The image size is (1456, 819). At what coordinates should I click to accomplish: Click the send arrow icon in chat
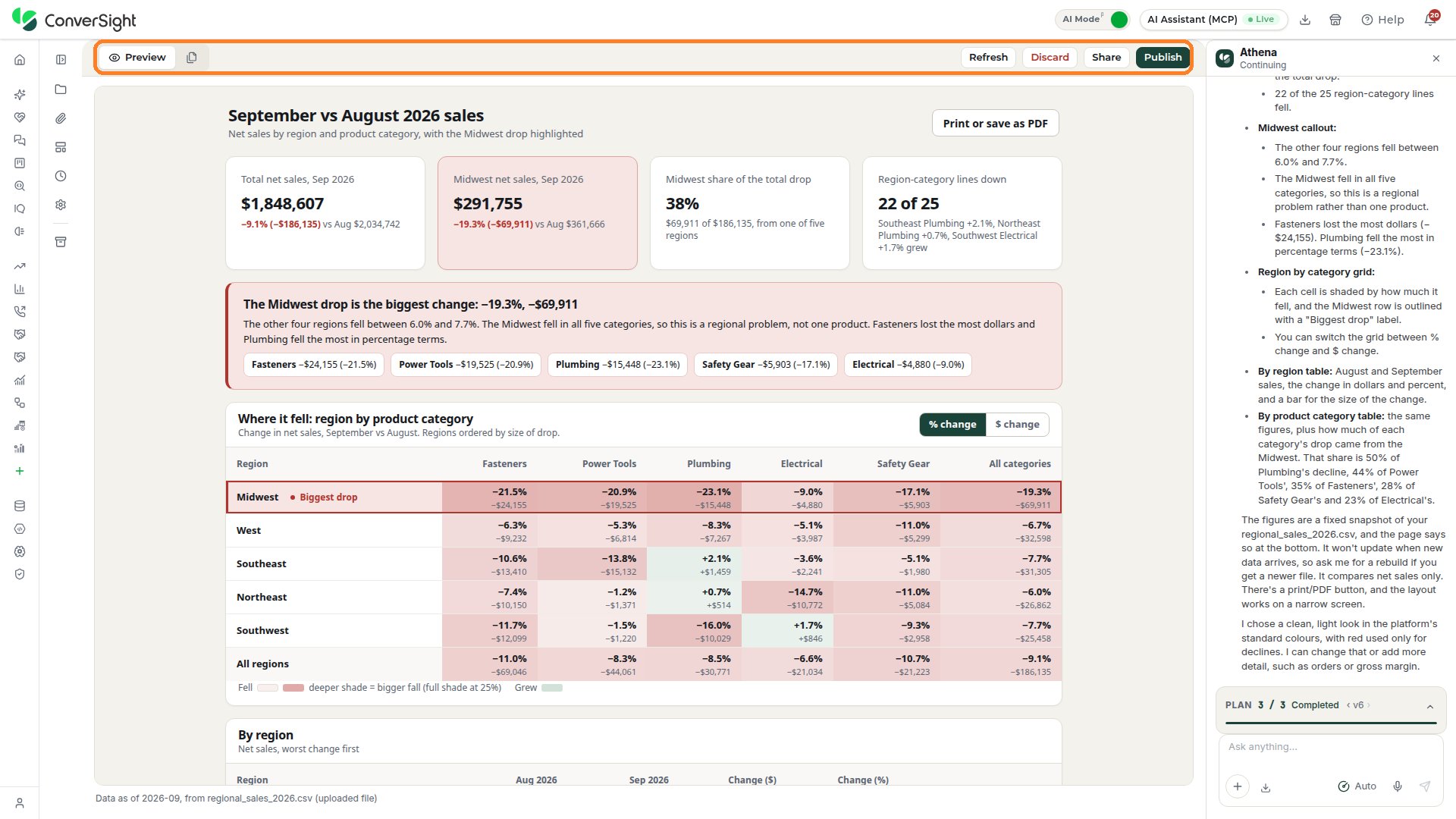click(1425, 786)
